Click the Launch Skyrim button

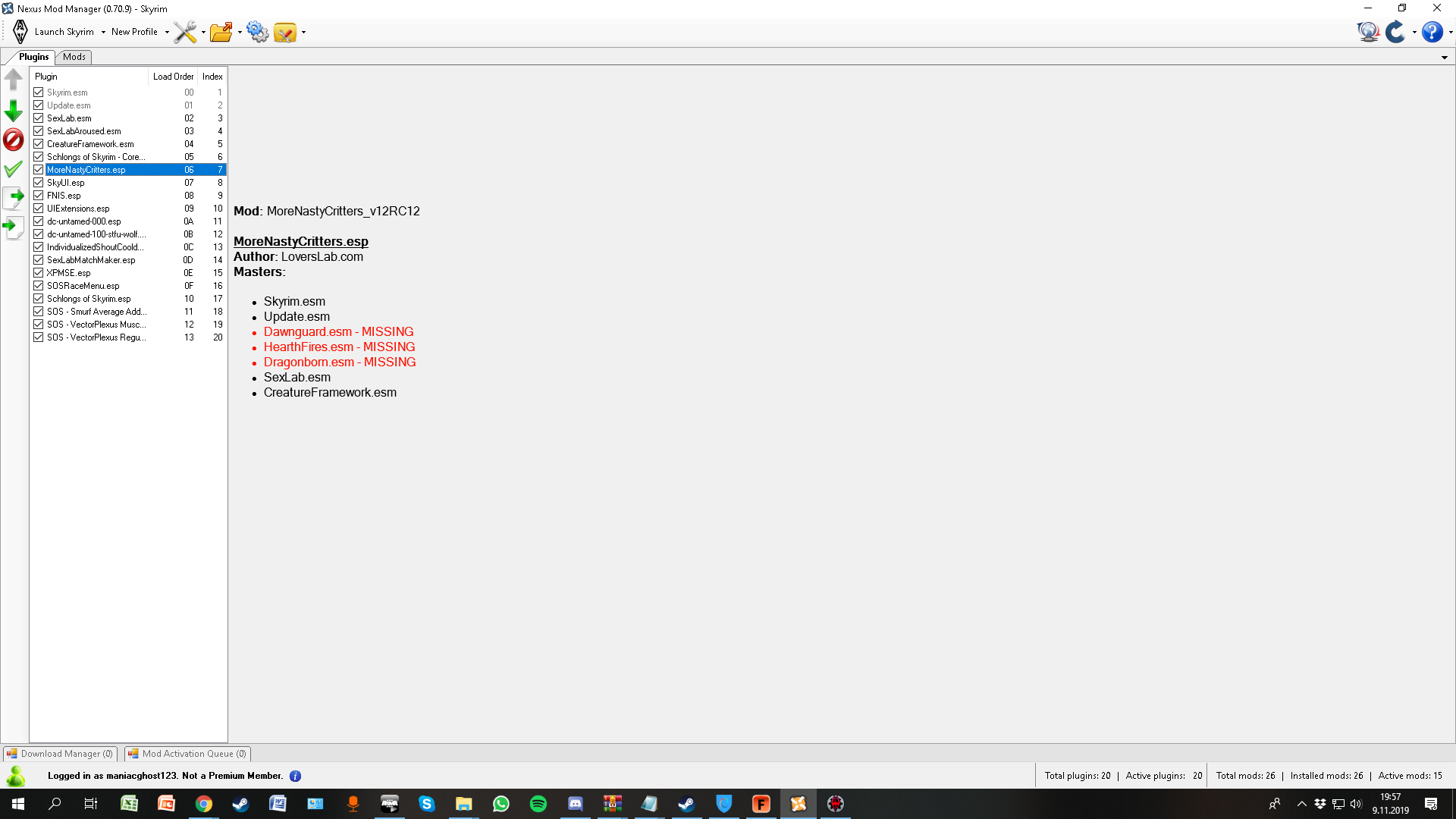[x=64, y=32]
